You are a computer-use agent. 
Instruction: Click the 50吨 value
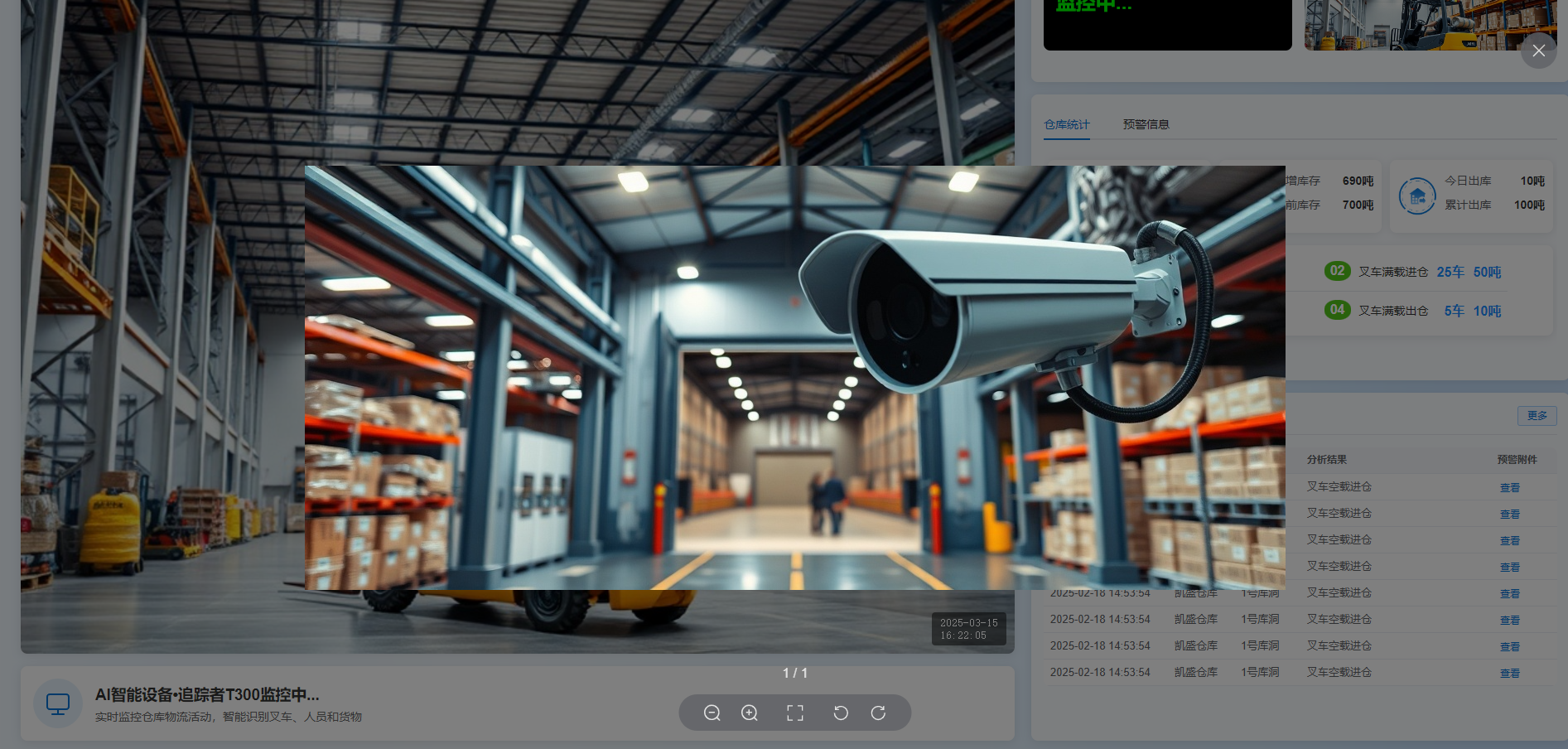[1487, 272]
